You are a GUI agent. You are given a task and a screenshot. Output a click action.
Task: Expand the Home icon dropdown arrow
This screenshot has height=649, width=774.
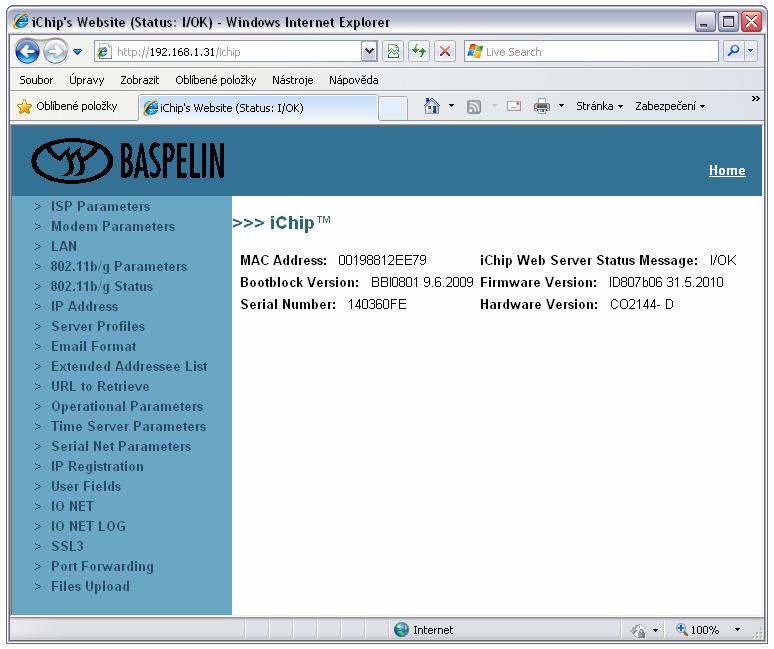click(451, 106)
